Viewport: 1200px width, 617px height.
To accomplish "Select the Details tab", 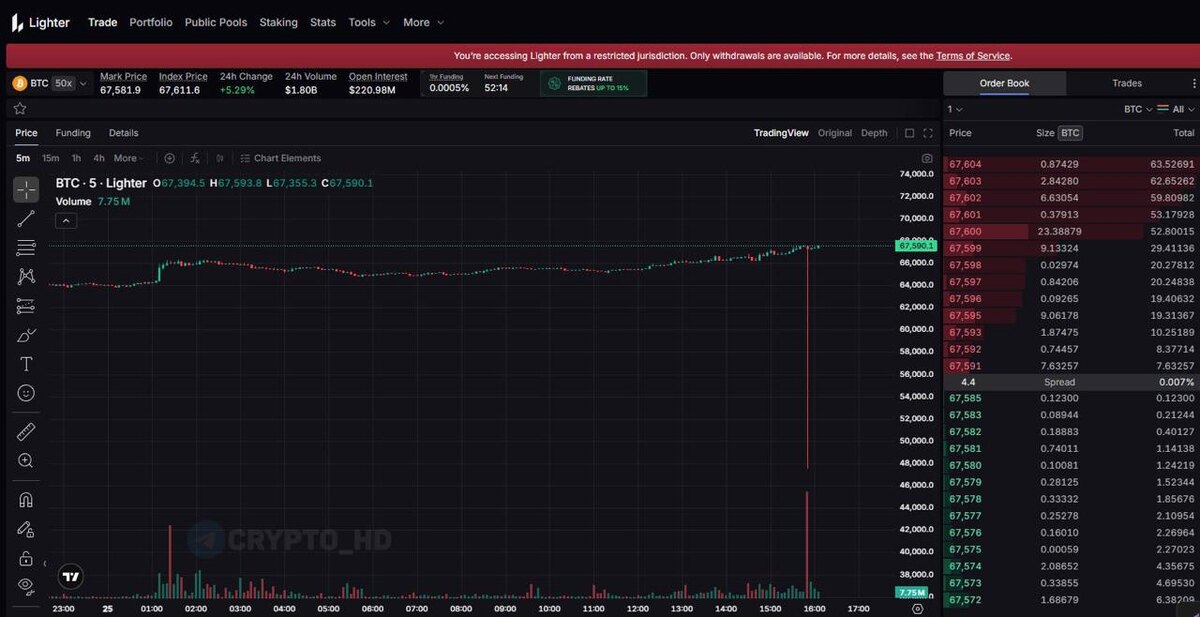I will (124, 133).
